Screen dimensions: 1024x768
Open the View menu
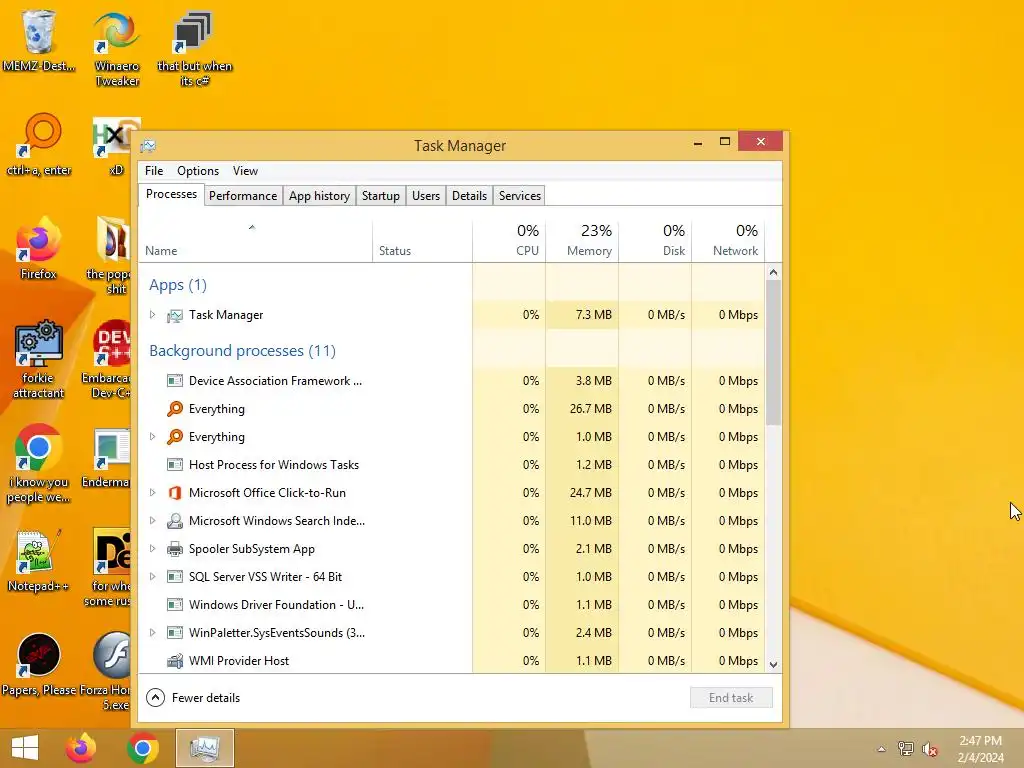(x=245, y=171)
